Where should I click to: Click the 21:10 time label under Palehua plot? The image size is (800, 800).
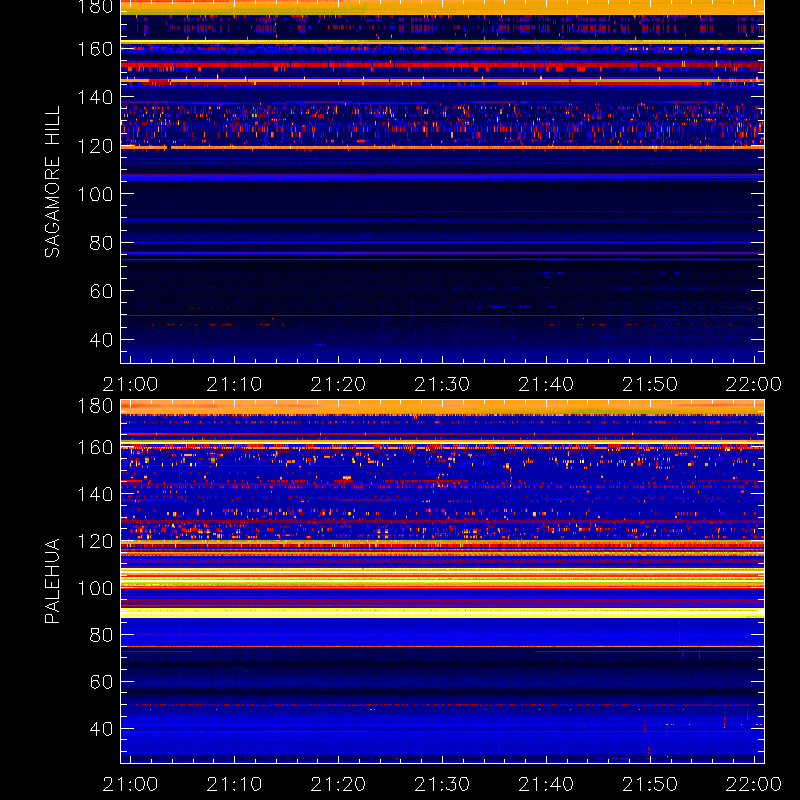[x=234, y=784]
